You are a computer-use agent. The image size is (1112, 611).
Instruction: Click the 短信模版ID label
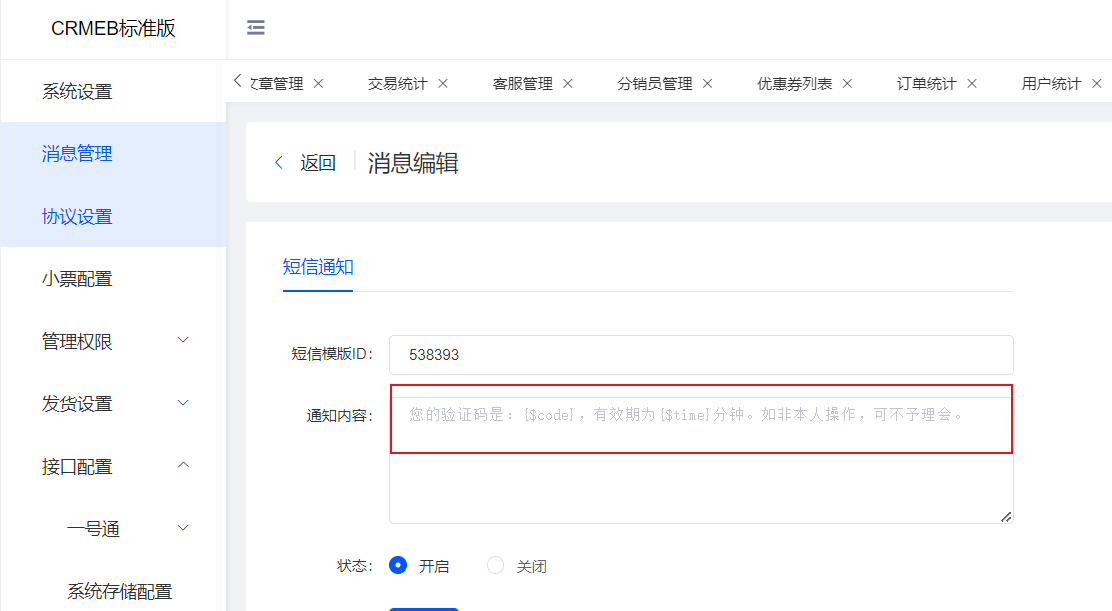point(332,354)
